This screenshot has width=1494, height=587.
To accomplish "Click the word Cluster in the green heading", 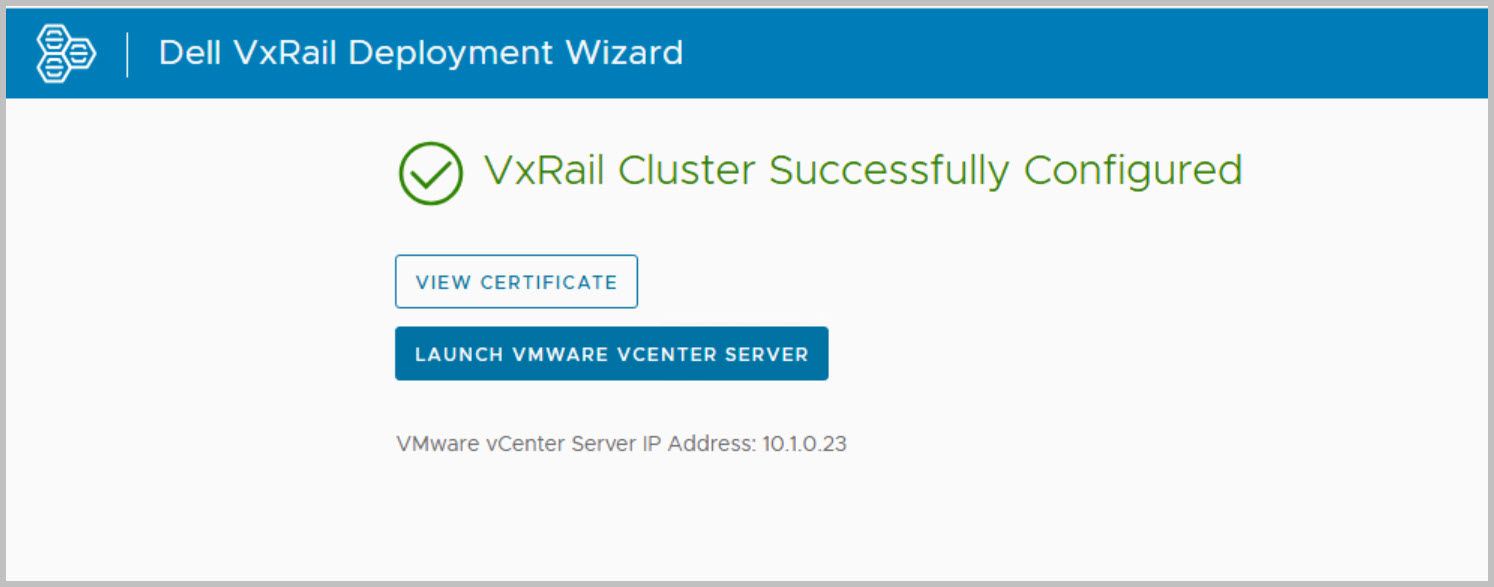I will [x=687, y=171].
